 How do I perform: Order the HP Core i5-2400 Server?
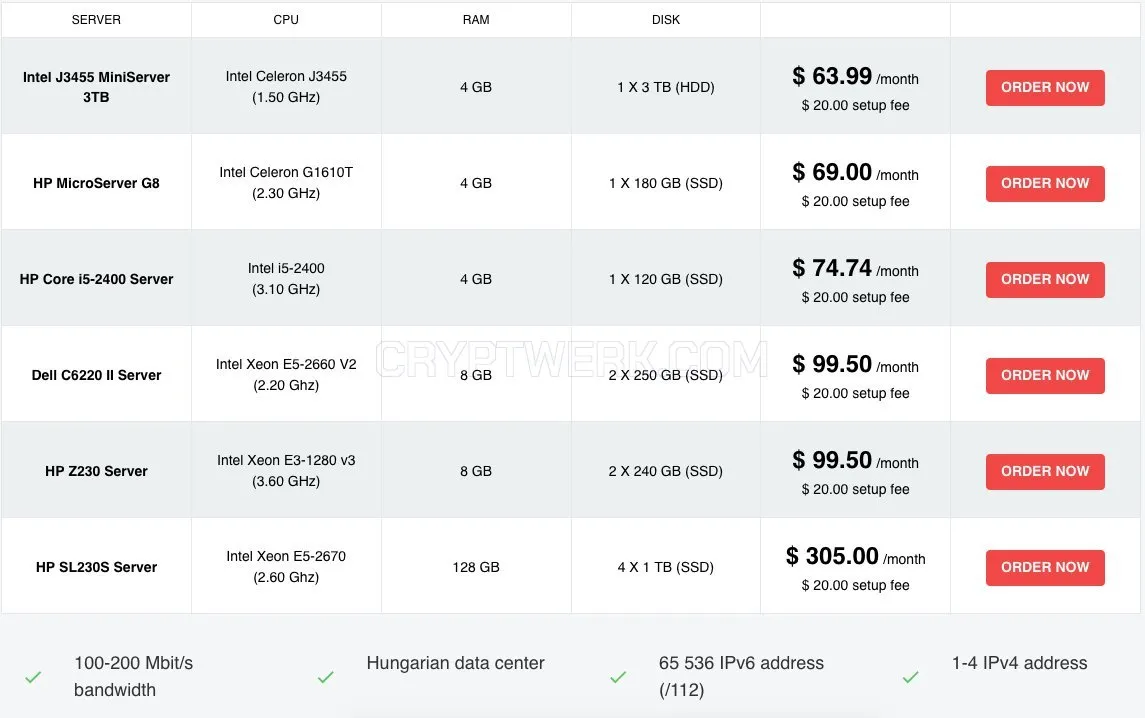(1045, 280)
